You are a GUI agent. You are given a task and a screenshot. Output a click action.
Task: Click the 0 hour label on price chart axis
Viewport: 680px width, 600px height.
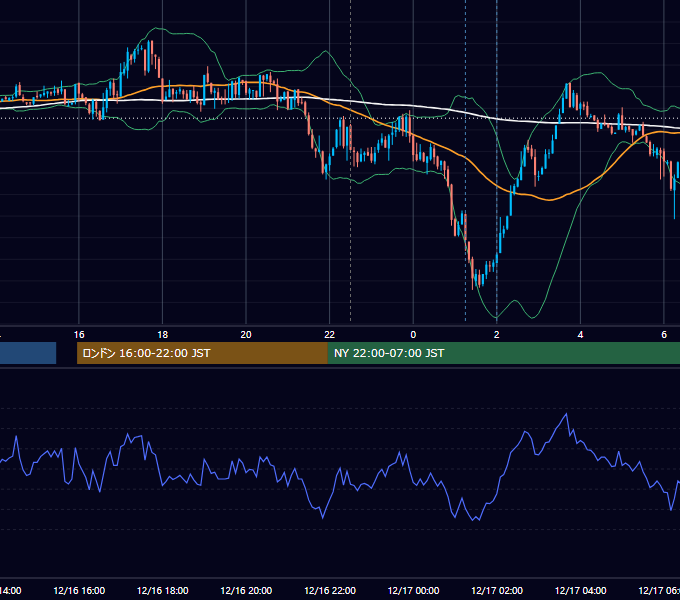(413, 335)
